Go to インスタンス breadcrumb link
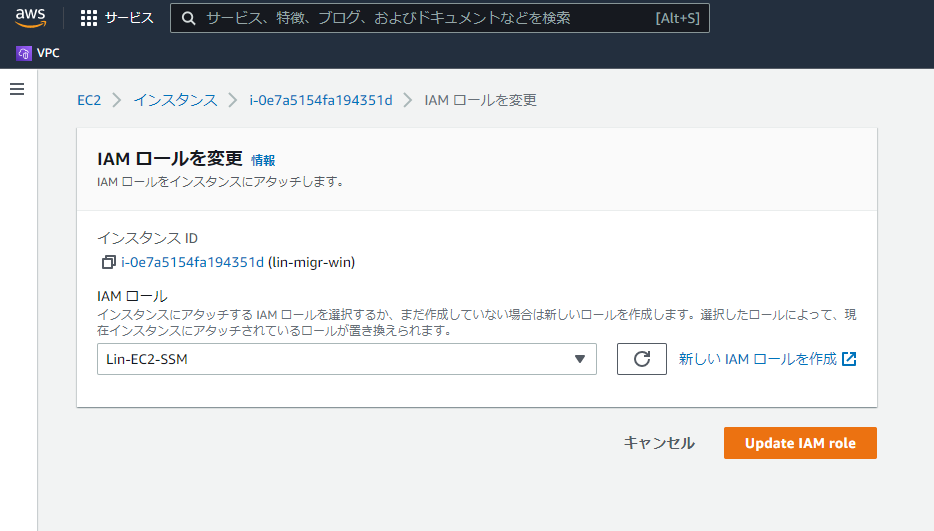 pos(176,100)
